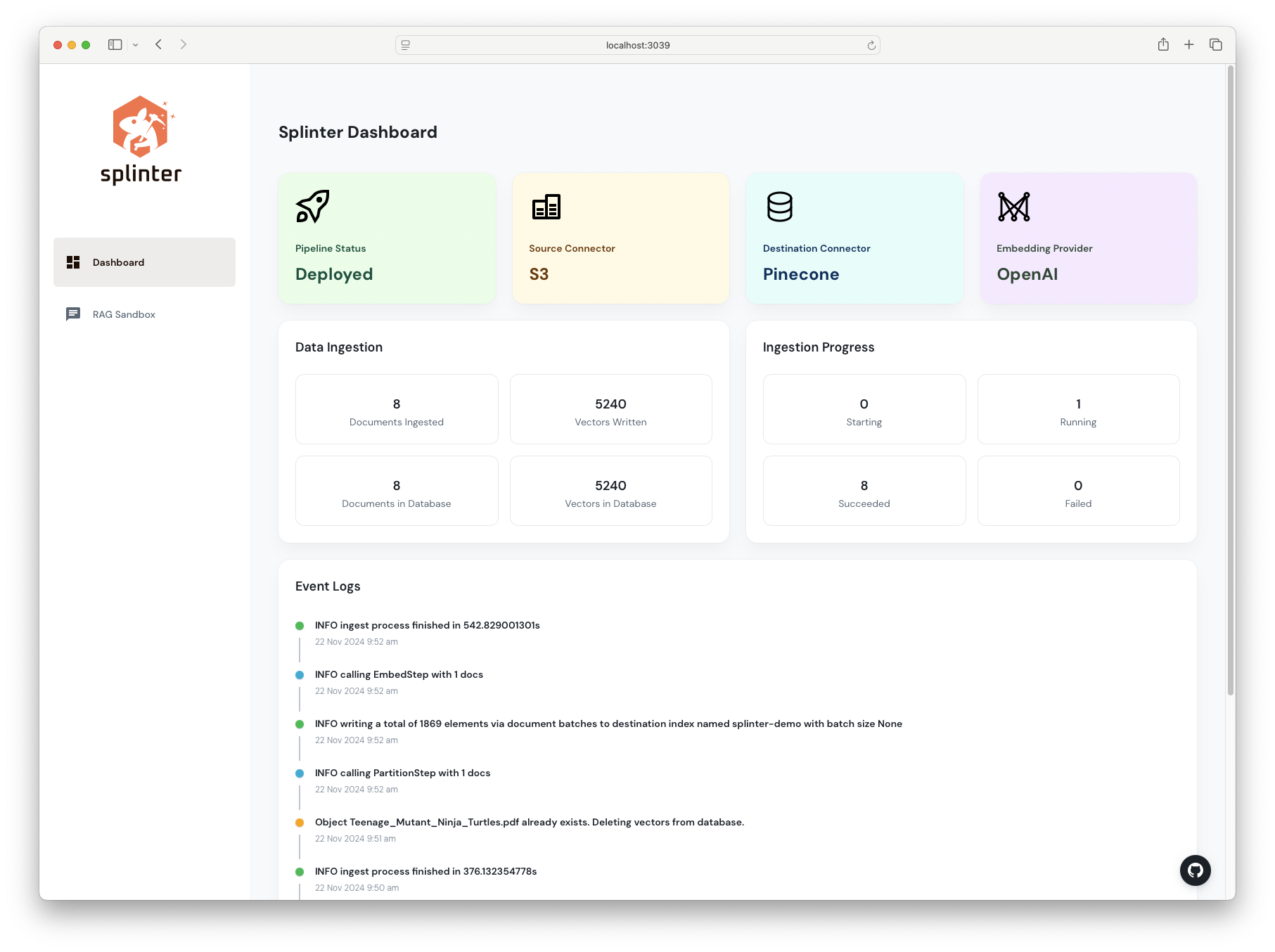Click the page vertical scrollbar
The height and width of the screenshot is (952, 1275).
click(x=1231, y=380)
